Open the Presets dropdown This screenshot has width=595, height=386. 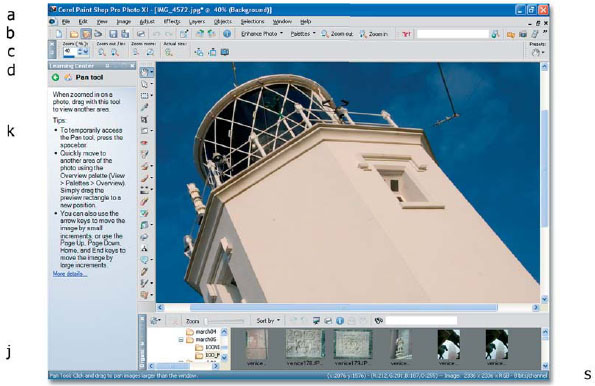tap(537, 52)
